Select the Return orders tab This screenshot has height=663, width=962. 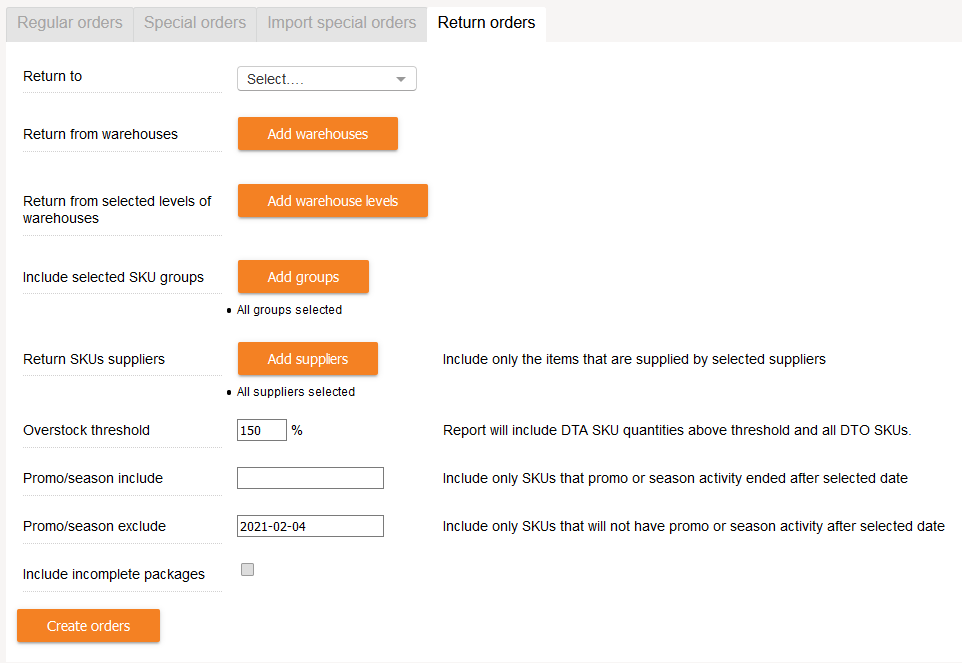click(x=486, y=22)
